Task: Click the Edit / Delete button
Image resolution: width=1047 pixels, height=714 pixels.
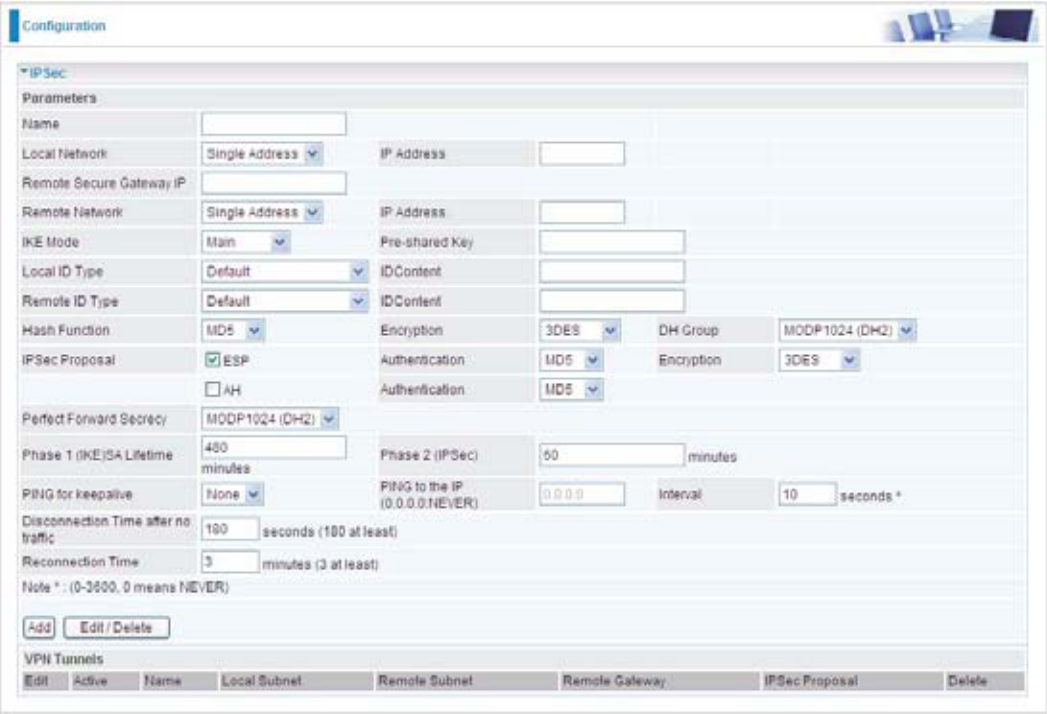Action: point(116,628)
